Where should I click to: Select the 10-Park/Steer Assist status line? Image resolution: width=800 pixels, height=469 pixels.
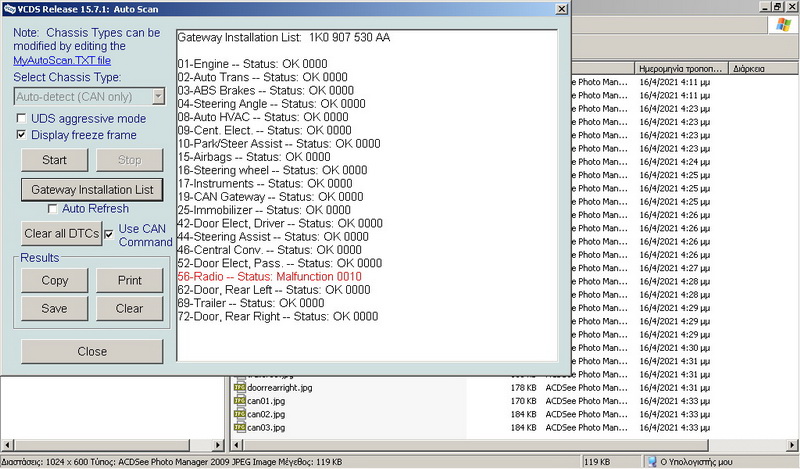pyautogui.click(x=279, y=143)
